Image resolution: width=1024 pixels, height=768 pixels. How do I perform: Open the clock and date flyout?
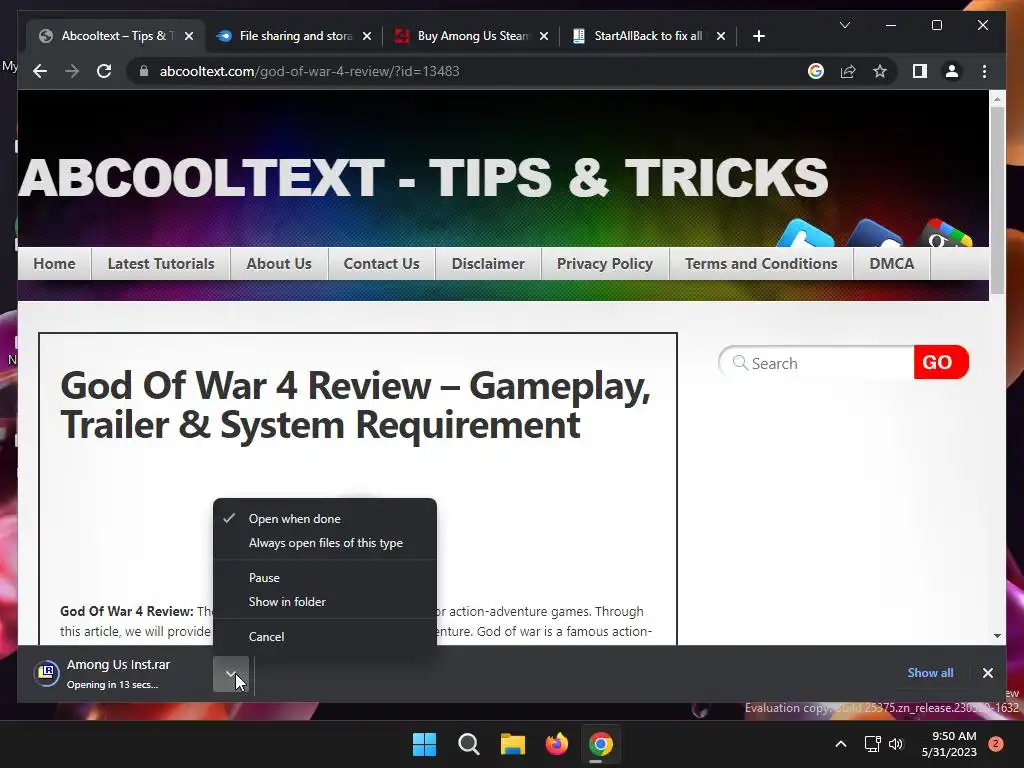(x=949, y=744)
